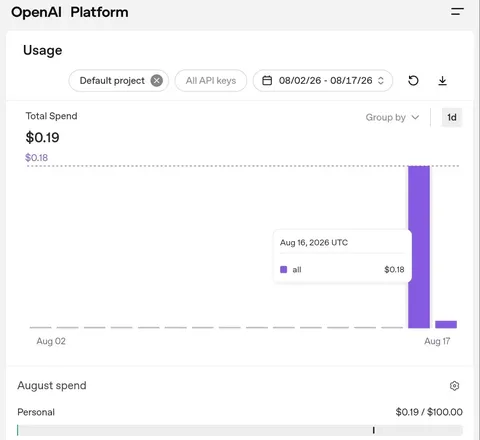Click the OpenAI Platform logo

point(70,12)
